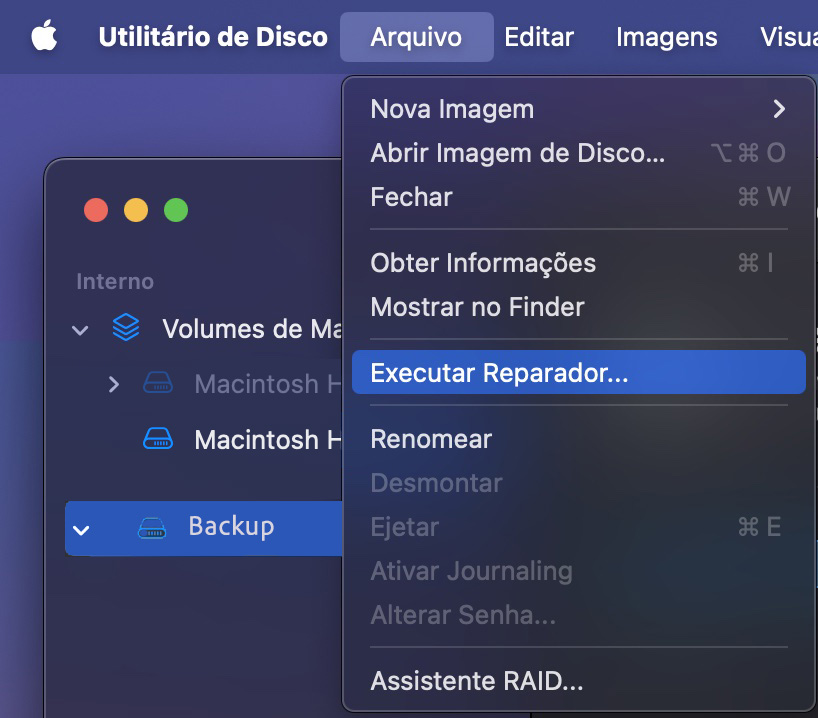
Task: Click Ejetar in the menu
Action: click(x=404, y=527)
